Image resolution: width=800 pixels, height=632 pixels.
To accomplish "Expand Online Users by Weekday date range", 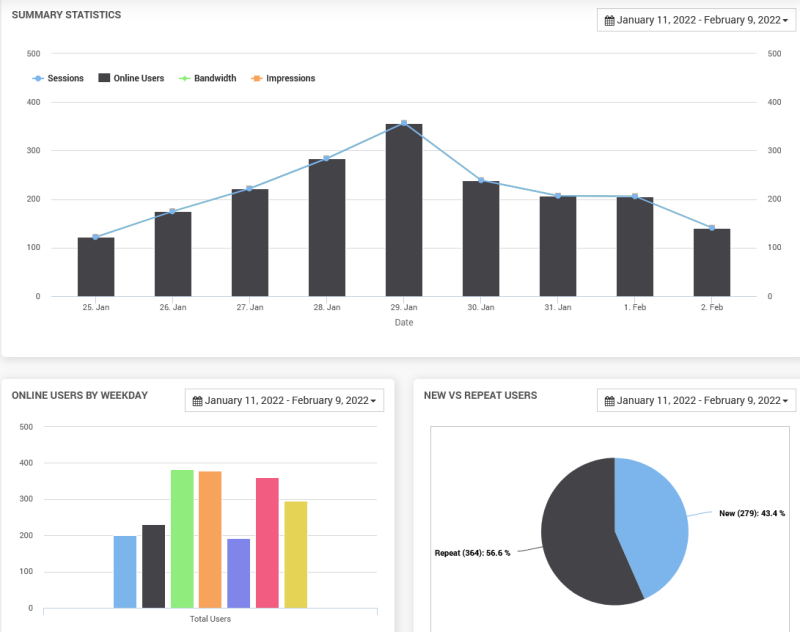I will click(x=284, y=401).
